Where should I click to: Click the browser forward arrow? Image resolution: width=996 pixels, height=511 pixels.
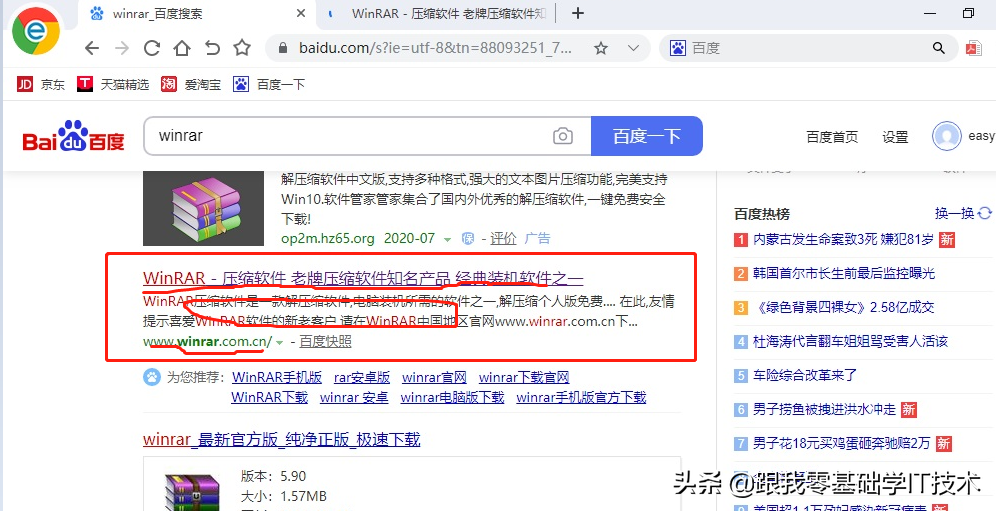click(121, 48)
